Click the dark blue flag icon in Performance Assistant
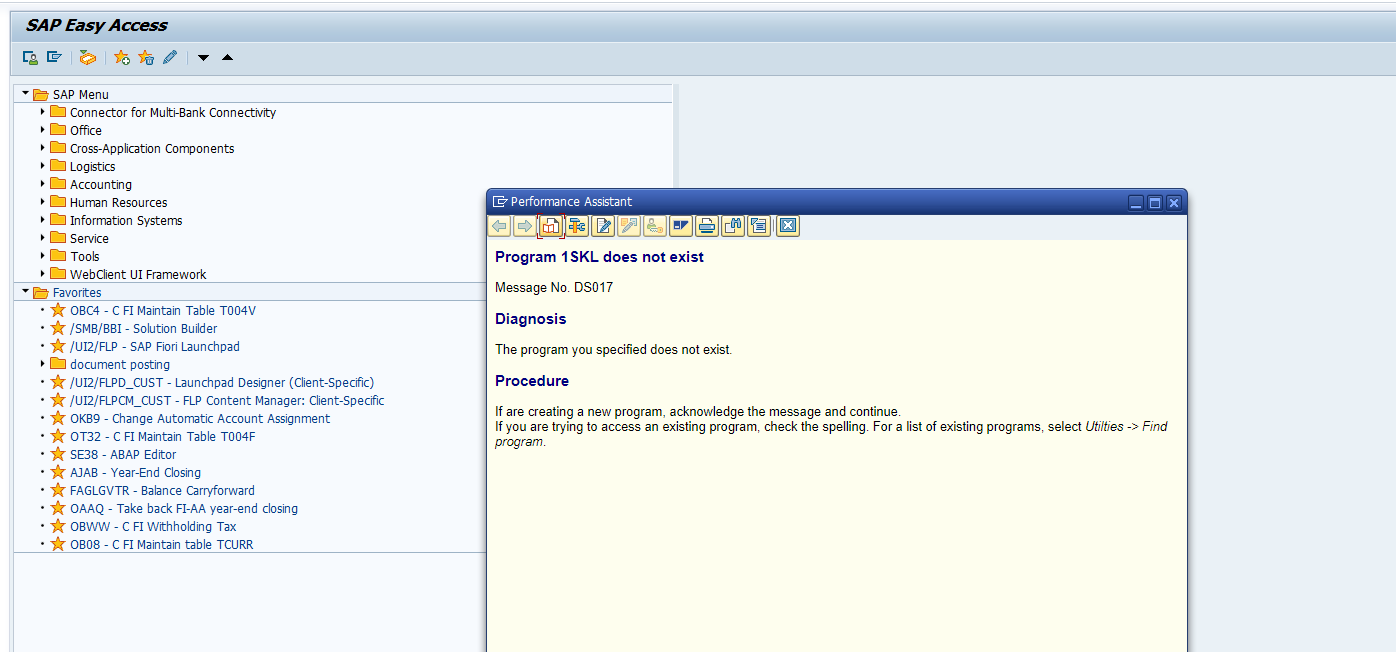Viewport: 1396px width, 652px height. pos(681,226)
